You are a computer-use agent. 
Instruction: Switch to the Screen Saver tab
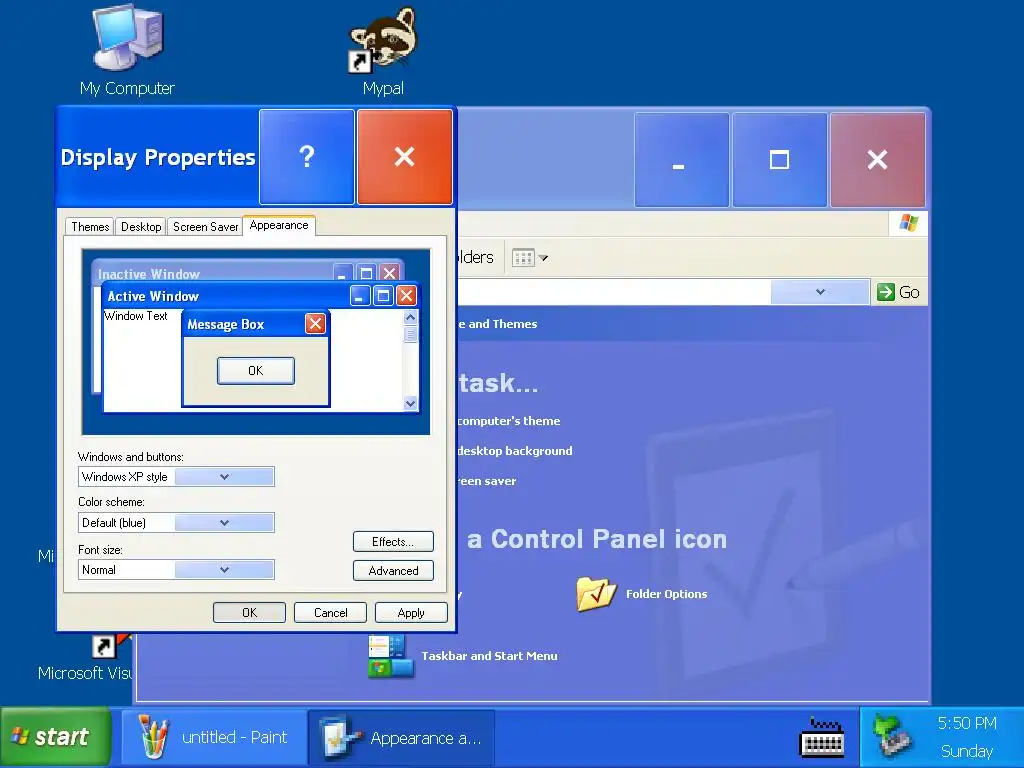click(x=205, y=227)
